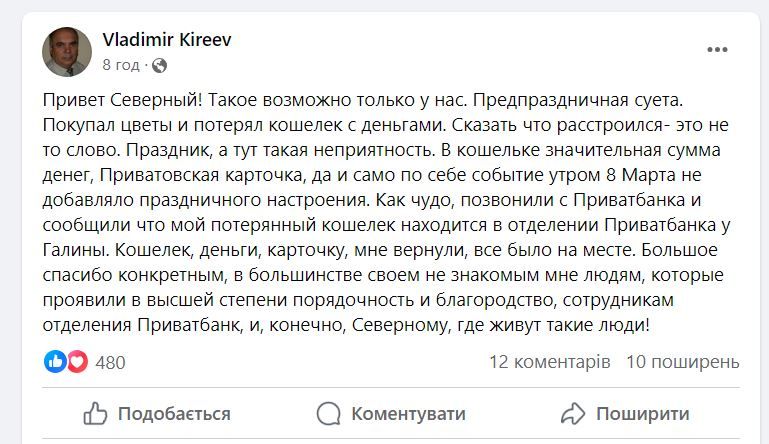Click the share arrow icon
Screen dimensions: 769x444
click(573, 414)
